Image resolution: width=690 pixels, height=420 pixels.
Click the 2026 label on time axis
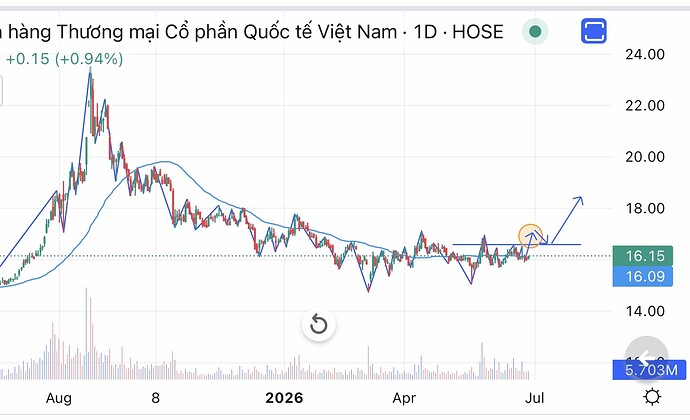[x=284, y=398]
